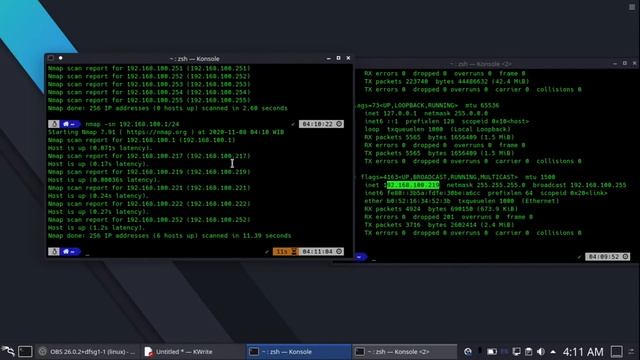Click the penguin icon beside nmap -sn command
This screenshot has width=640, height=360.
pyautogui.click(x=54, y=124)
